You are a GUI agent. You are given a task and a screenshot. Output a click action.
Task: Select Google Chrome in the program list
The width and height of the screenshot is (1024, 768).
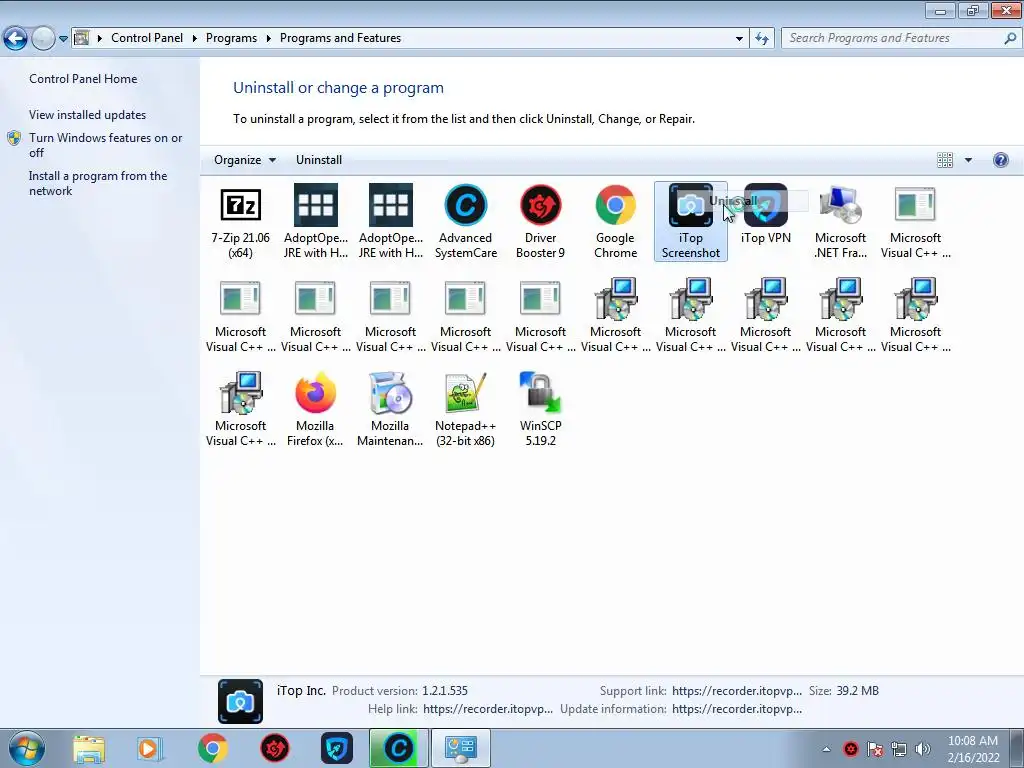point(615,221)
